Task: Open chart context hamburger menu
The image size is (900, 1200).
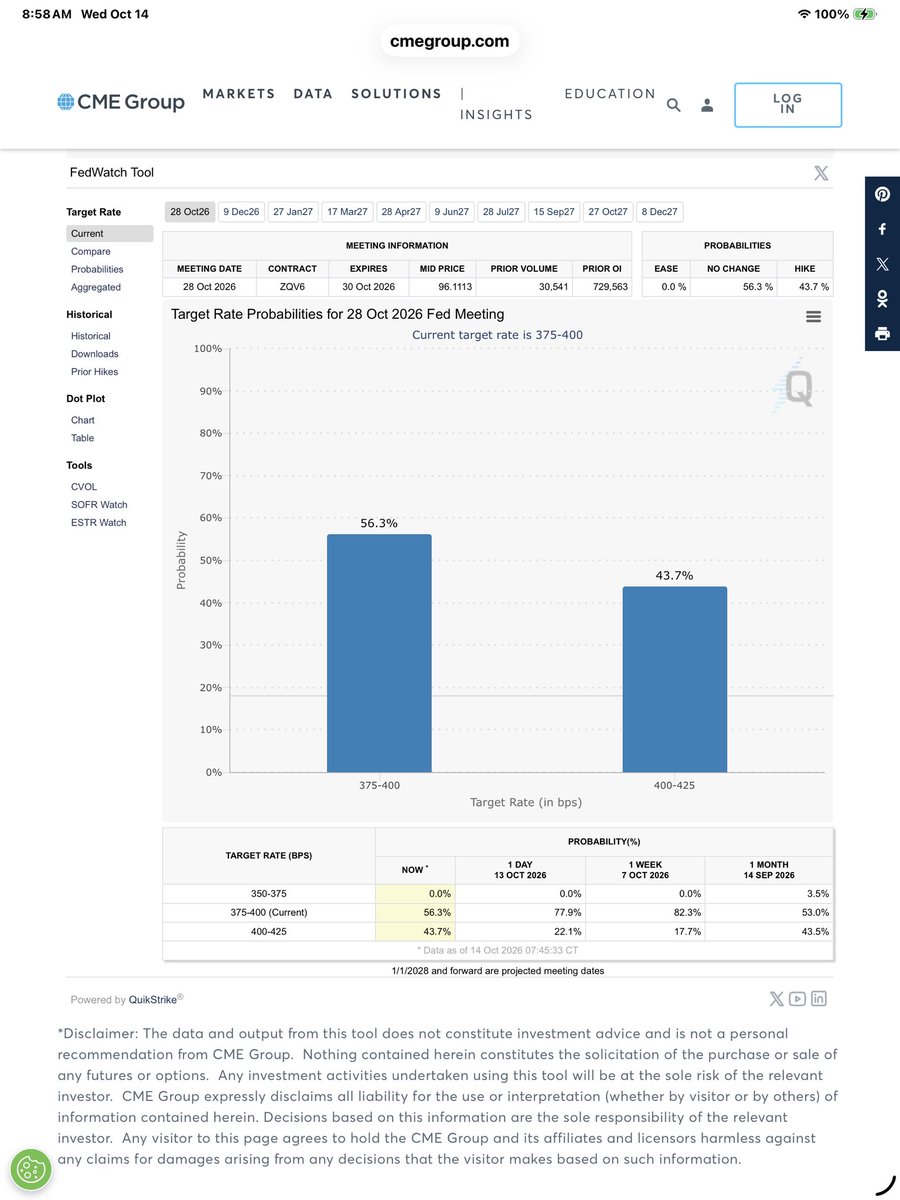Action: pos(813,317)
